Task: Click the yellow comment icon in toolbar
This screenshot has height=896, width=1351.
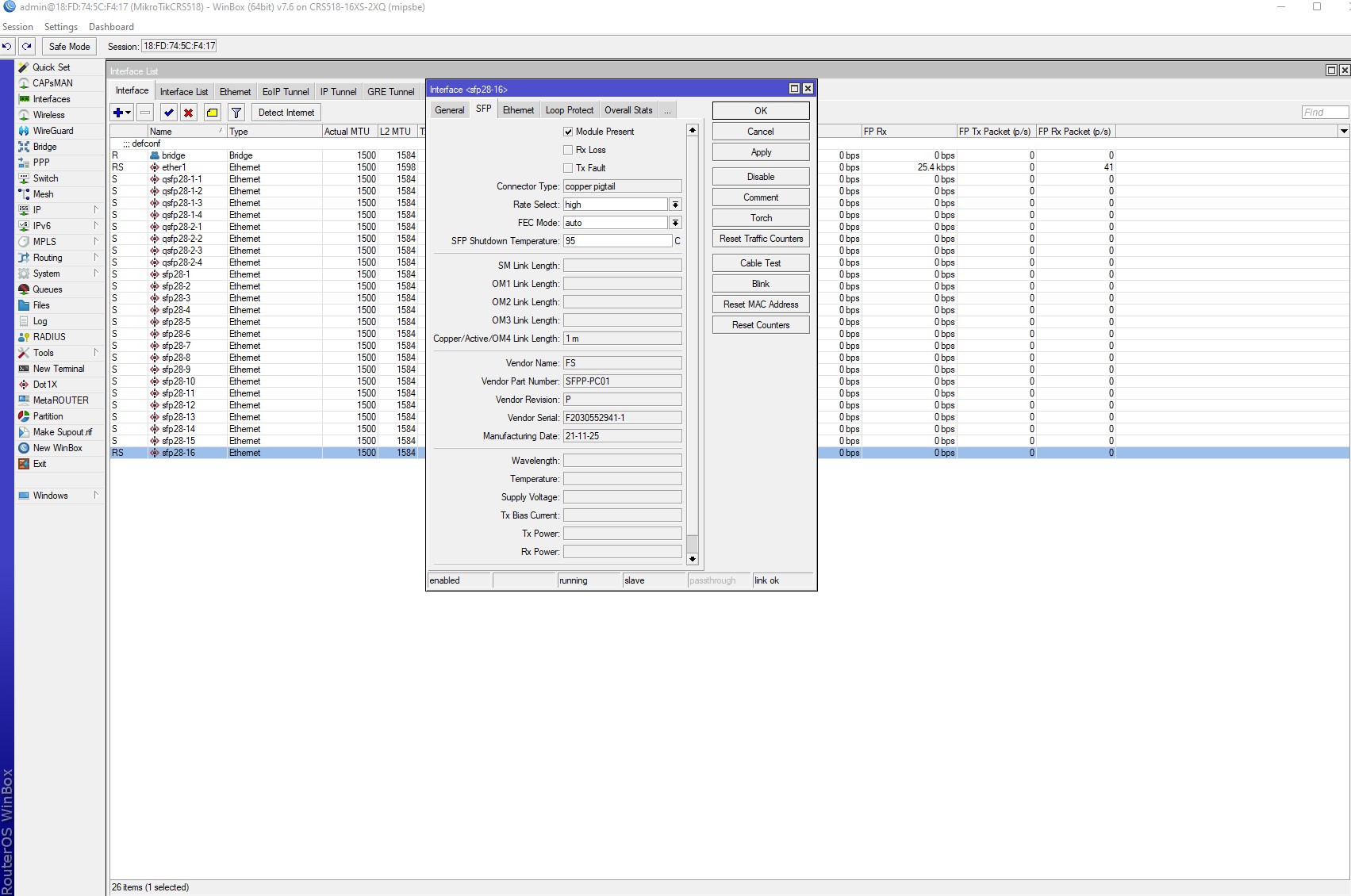Action: 212,113
